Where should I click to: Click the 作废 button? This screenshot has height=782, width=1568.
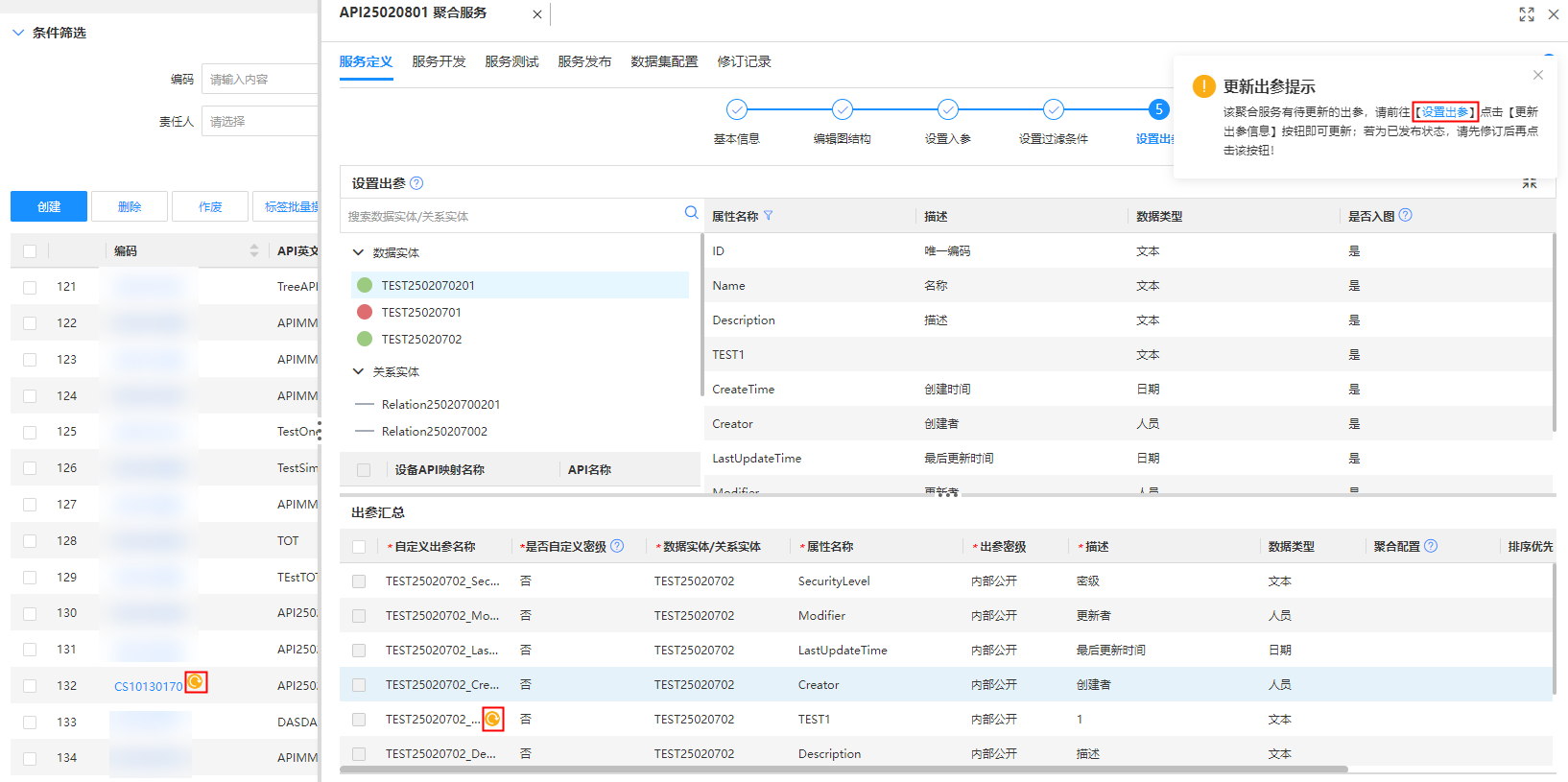coord(210,206)
